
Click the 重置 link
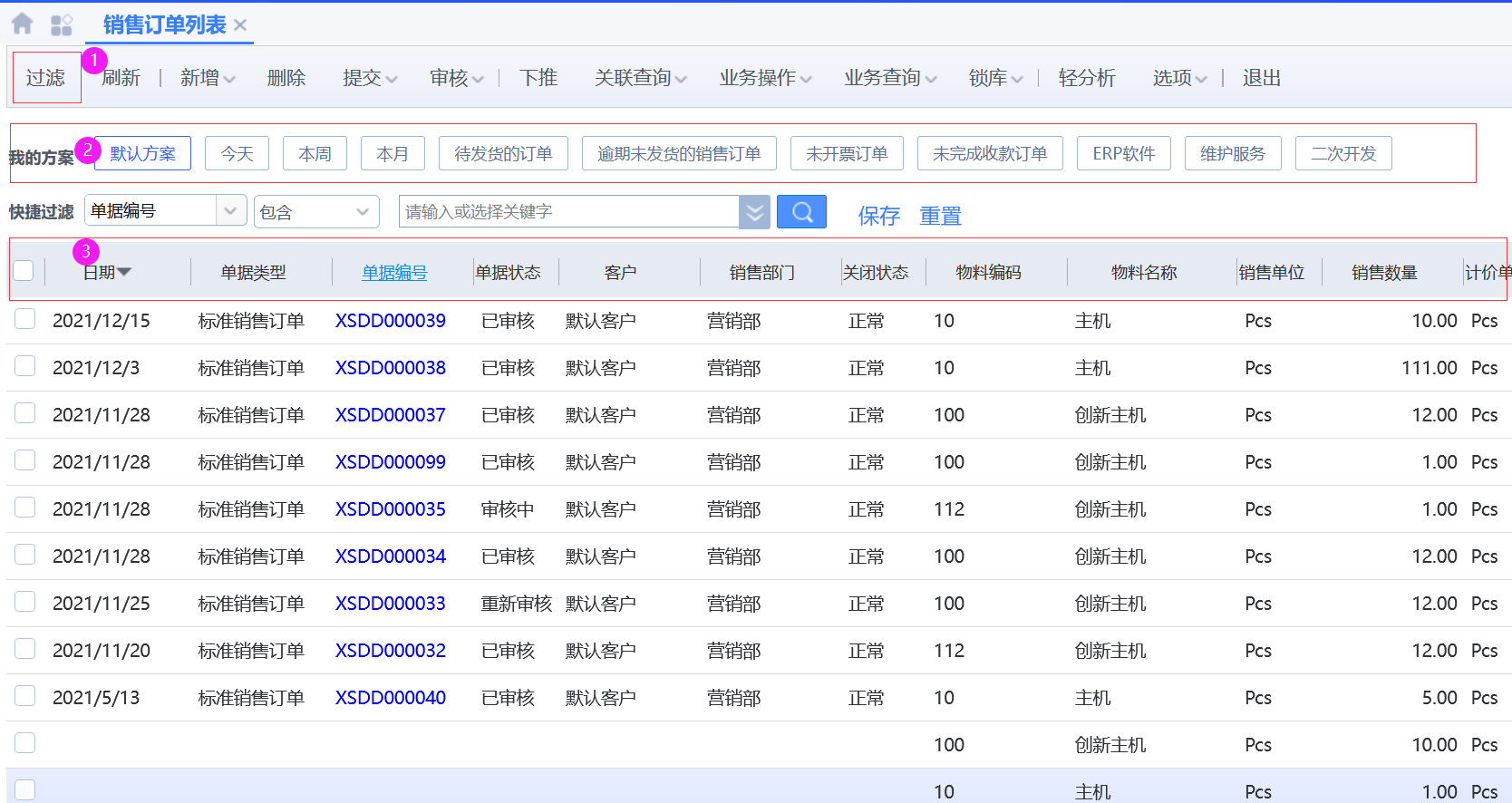point(940,216)
